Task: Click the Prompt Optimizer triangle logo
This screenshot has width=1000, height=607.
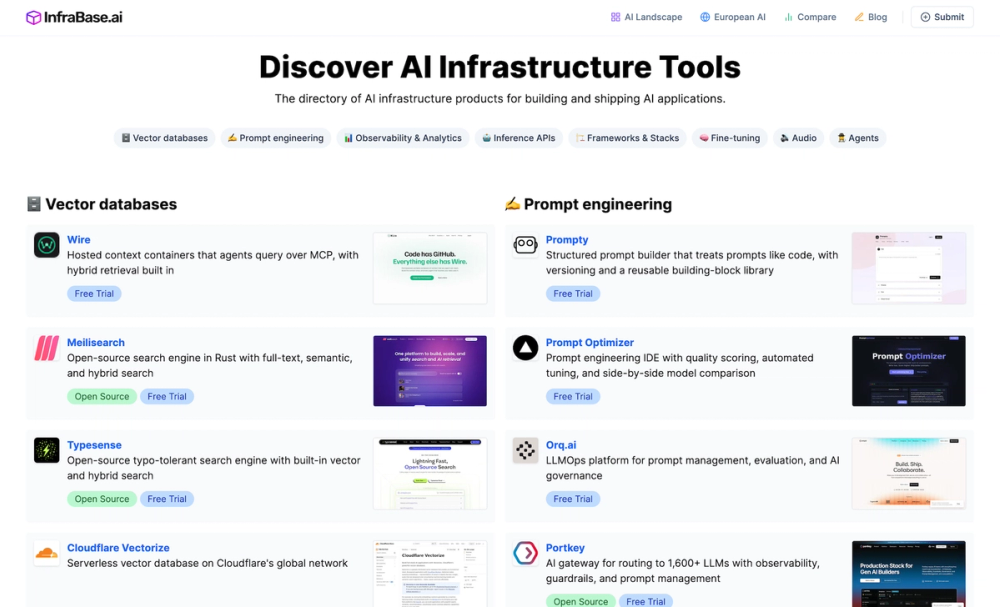Action: pyautogui.click(x=526, y=348)
